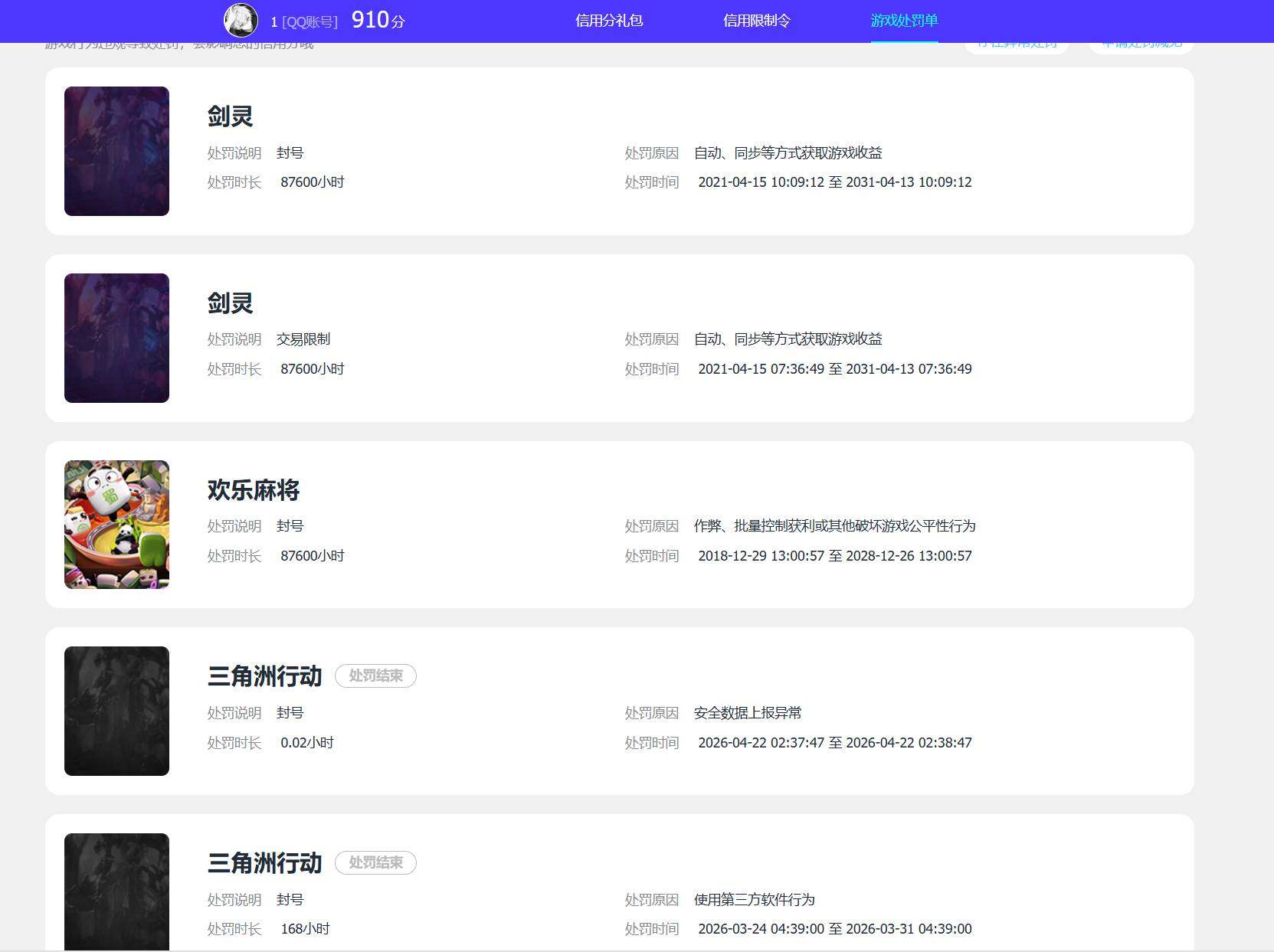Click the user avatar in the header
This screenshot has height=952, width=1274.
point(241,20)
